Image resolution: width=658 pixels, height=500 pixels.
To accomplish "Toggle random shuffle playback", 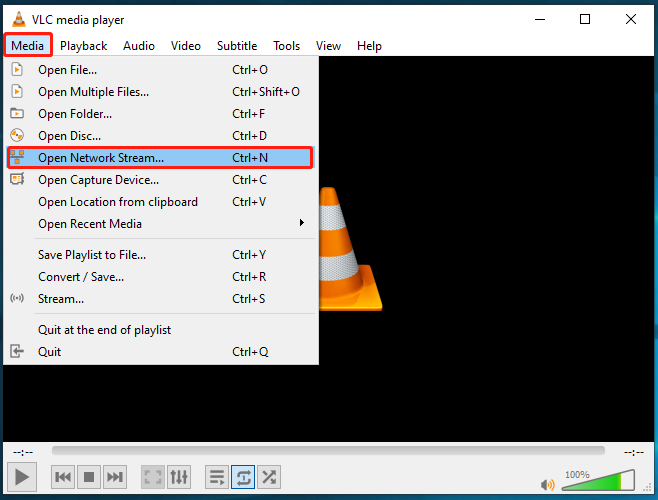I will 269,477.
